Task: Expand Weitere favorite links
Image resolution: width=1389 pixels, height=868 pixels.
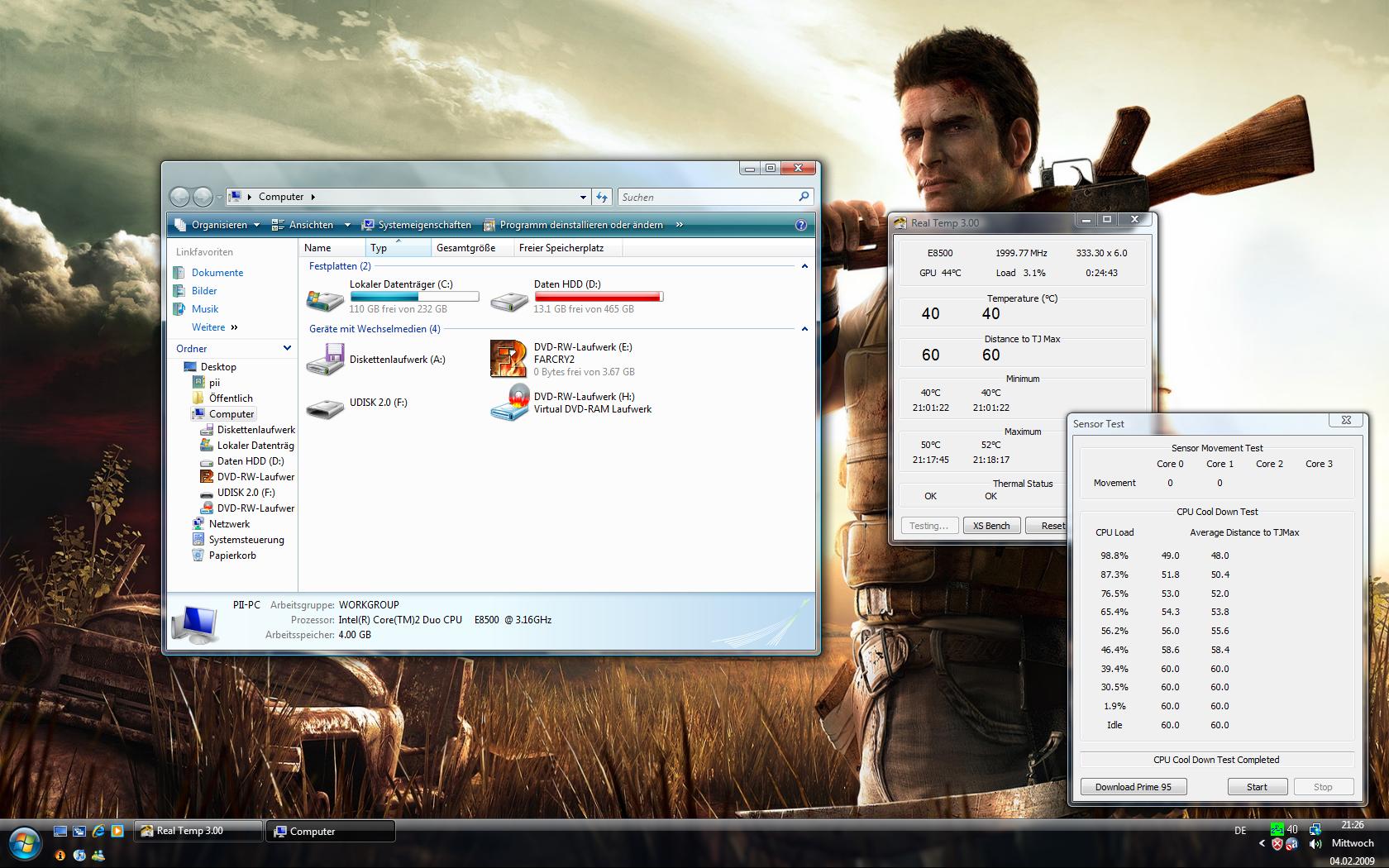Action: coord(215,327)
